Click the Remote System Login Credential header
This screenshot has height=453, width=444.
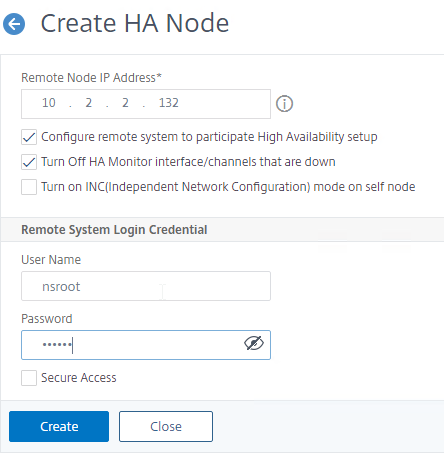(114, 230)
